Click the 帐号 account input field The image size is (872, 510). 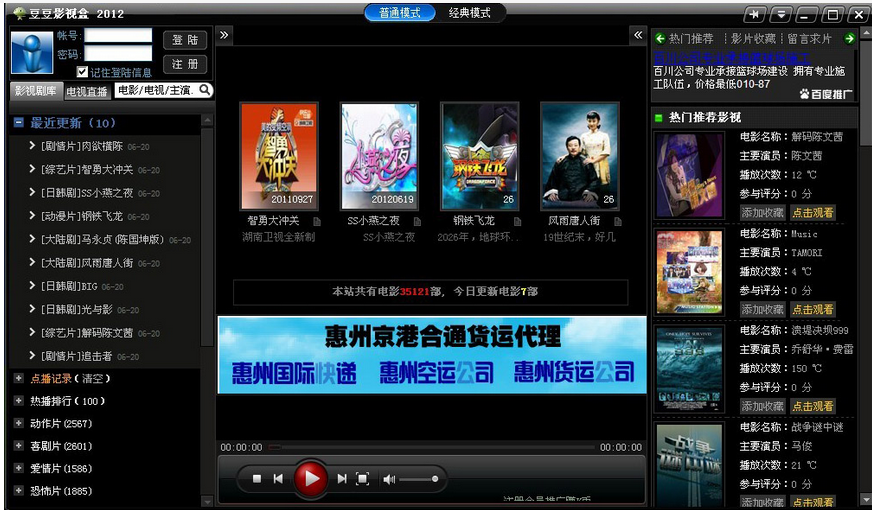(118, 36)
